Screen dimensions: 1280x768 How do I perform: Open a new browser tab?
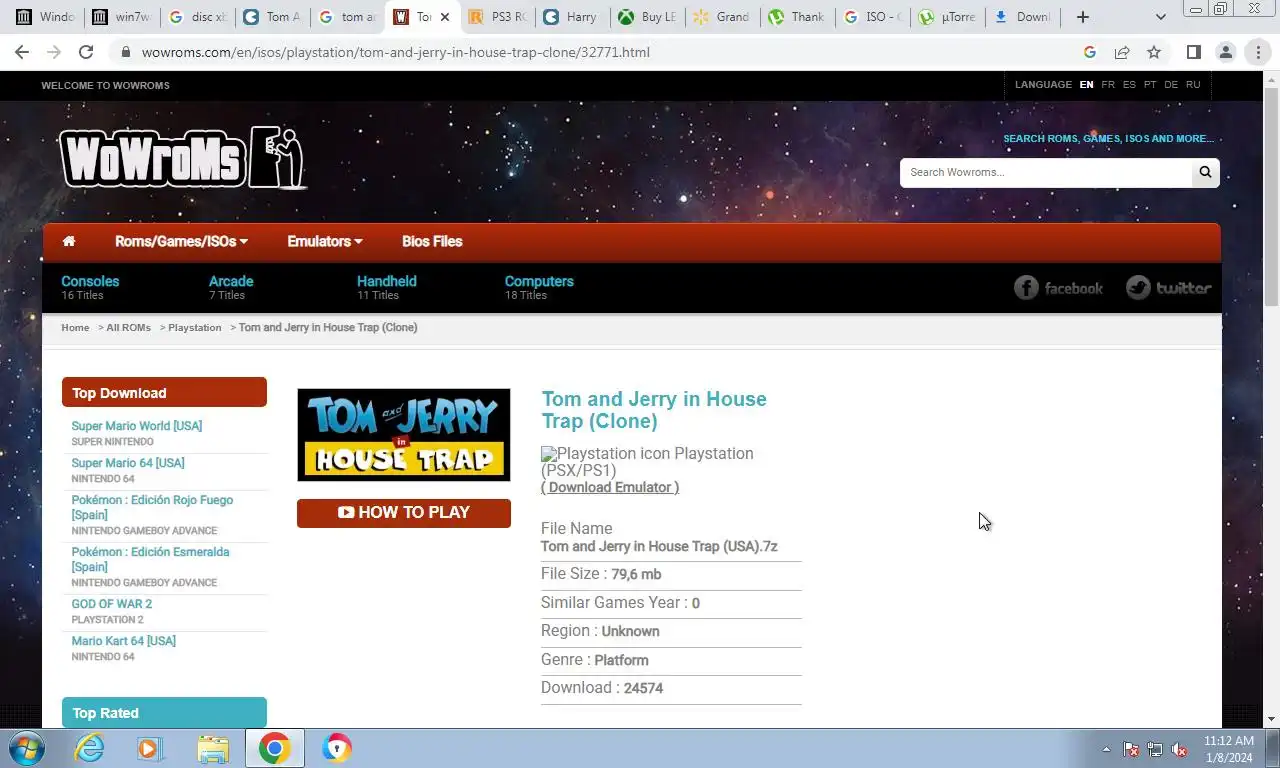pyautogui.click(x=1082, y=17)
